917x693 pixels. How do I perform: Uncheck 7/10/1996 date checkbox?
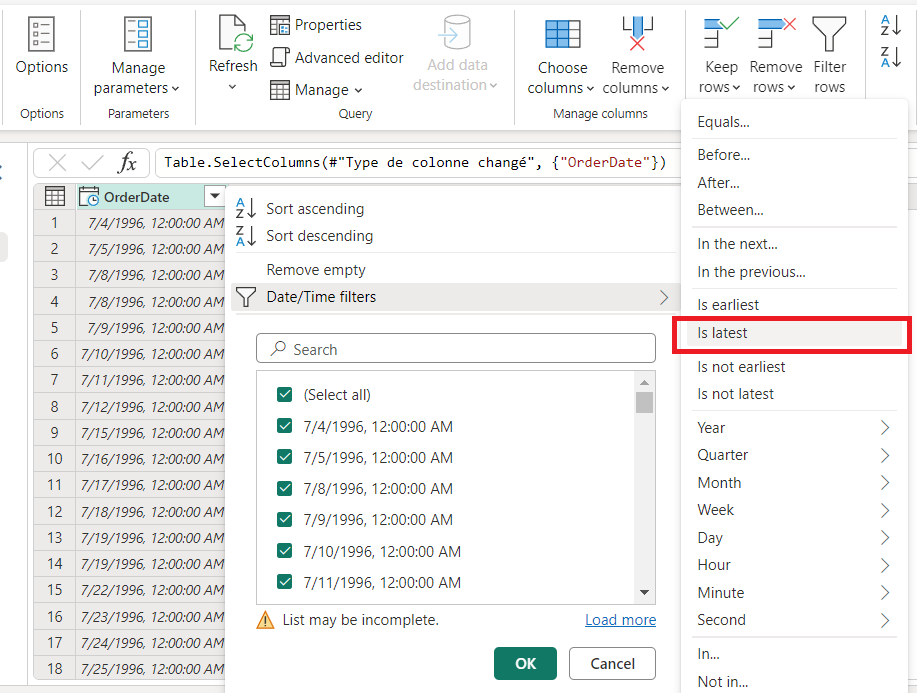click(285, 551)
